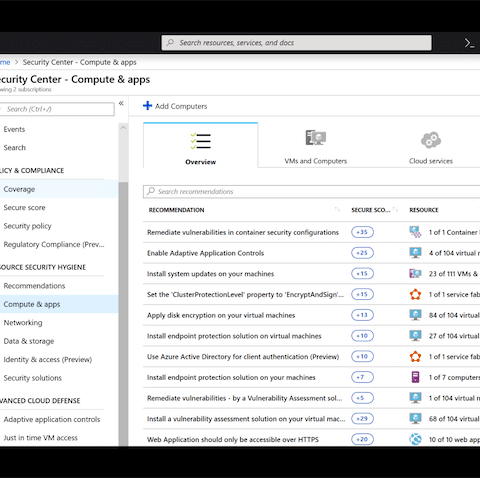This screenshot has height=478, width=480.
Task: Open Enable Adaptive Application Controls recommendation
Action: [x=205, y=253]
